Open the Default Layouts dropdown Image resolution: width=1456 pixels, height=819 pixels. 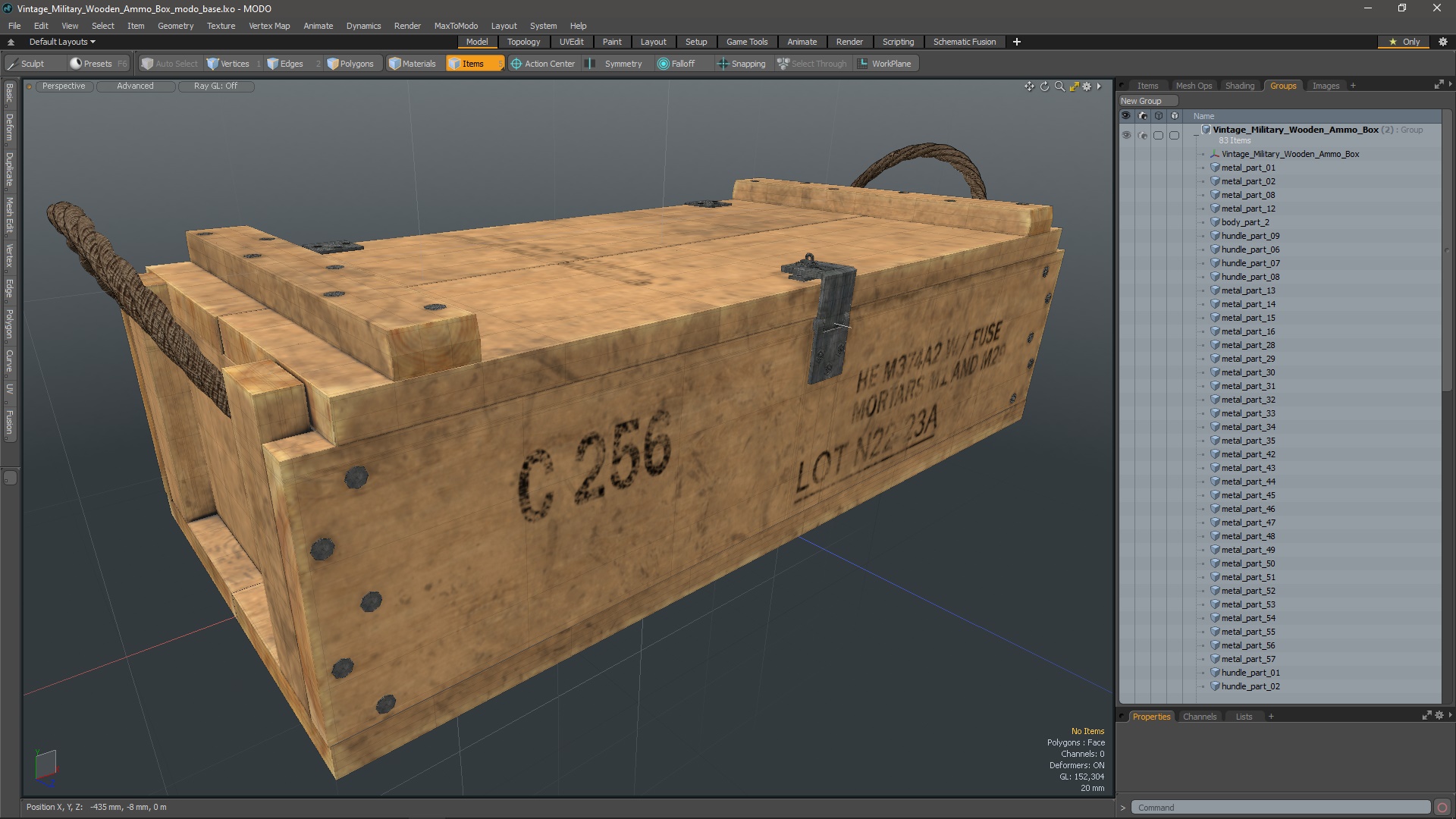tap(62, 42)
